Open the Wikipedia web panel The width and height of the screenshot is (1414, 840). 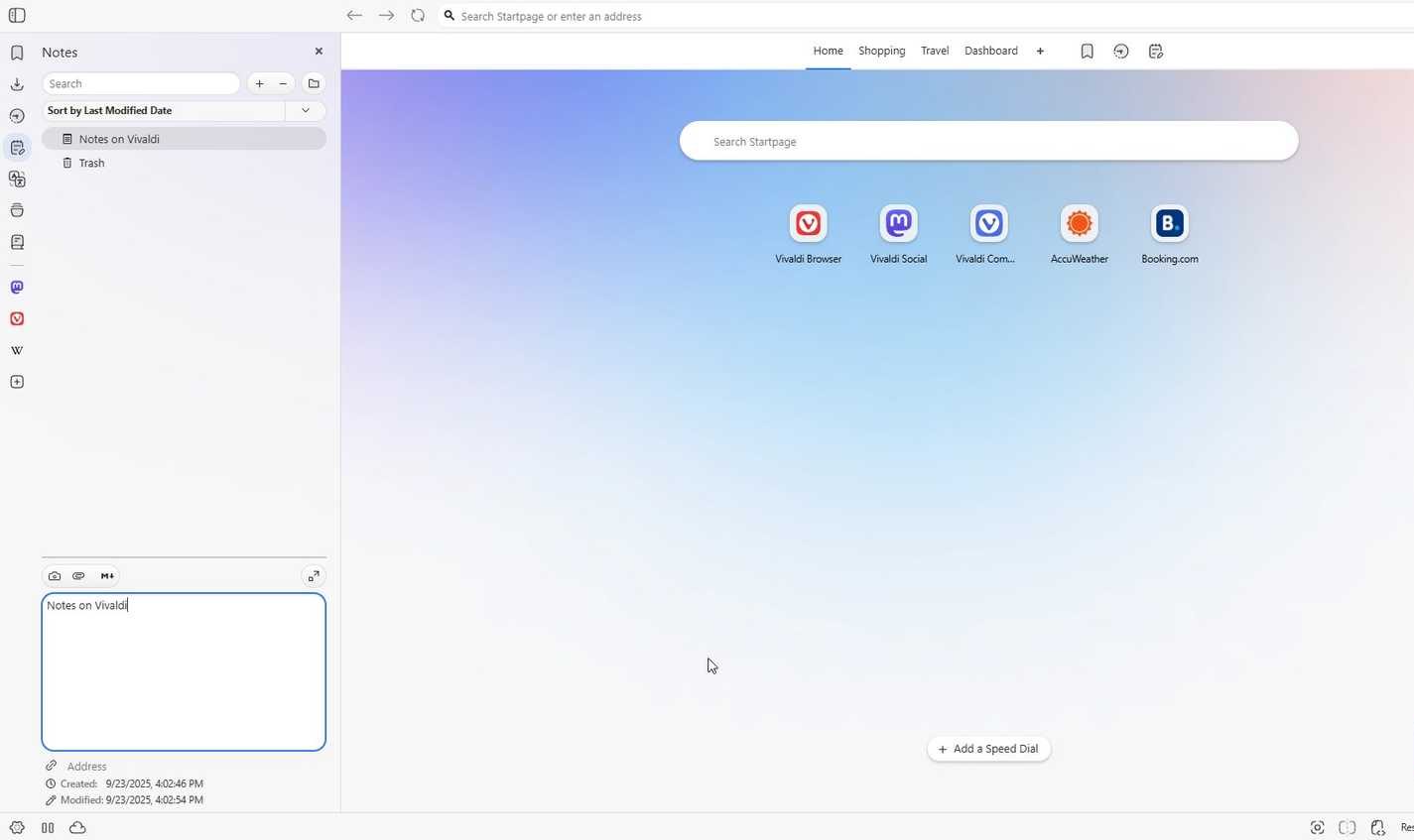click(16, 349)
